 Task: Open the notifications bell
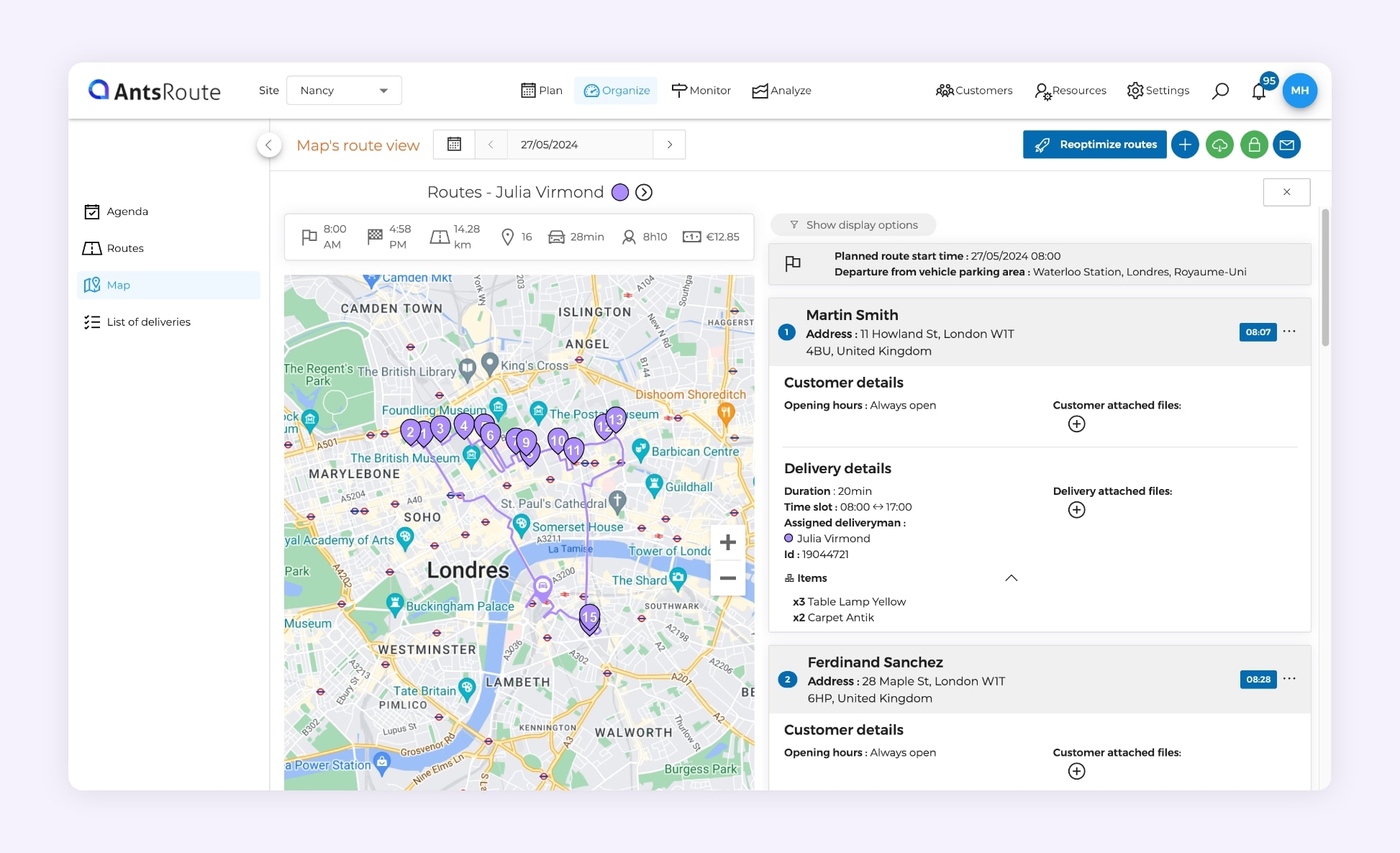coord(1258,91)
